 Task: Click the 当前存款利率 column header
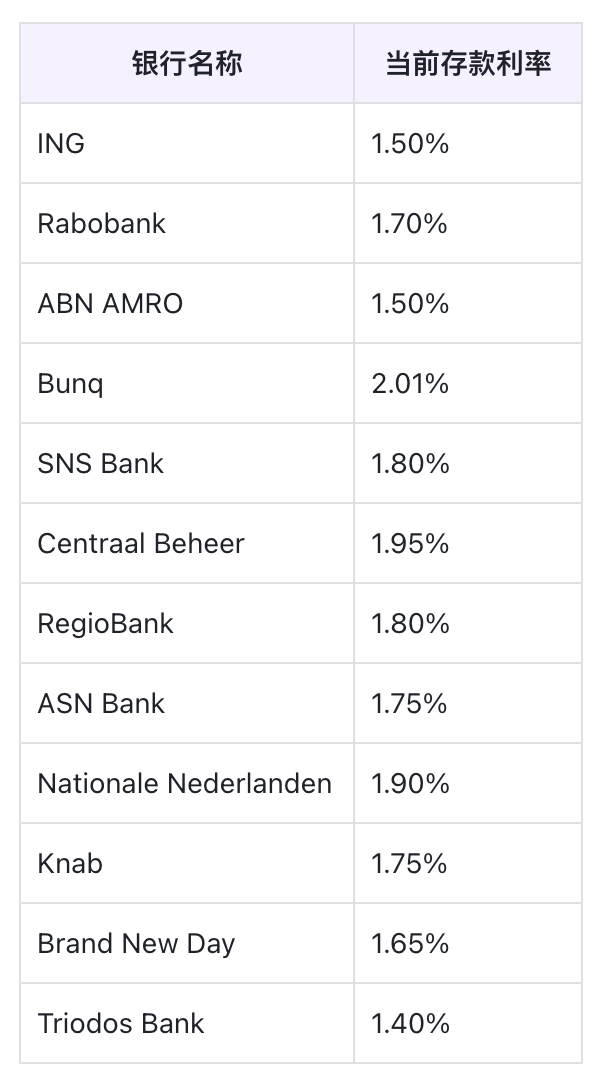coord(468,64)
